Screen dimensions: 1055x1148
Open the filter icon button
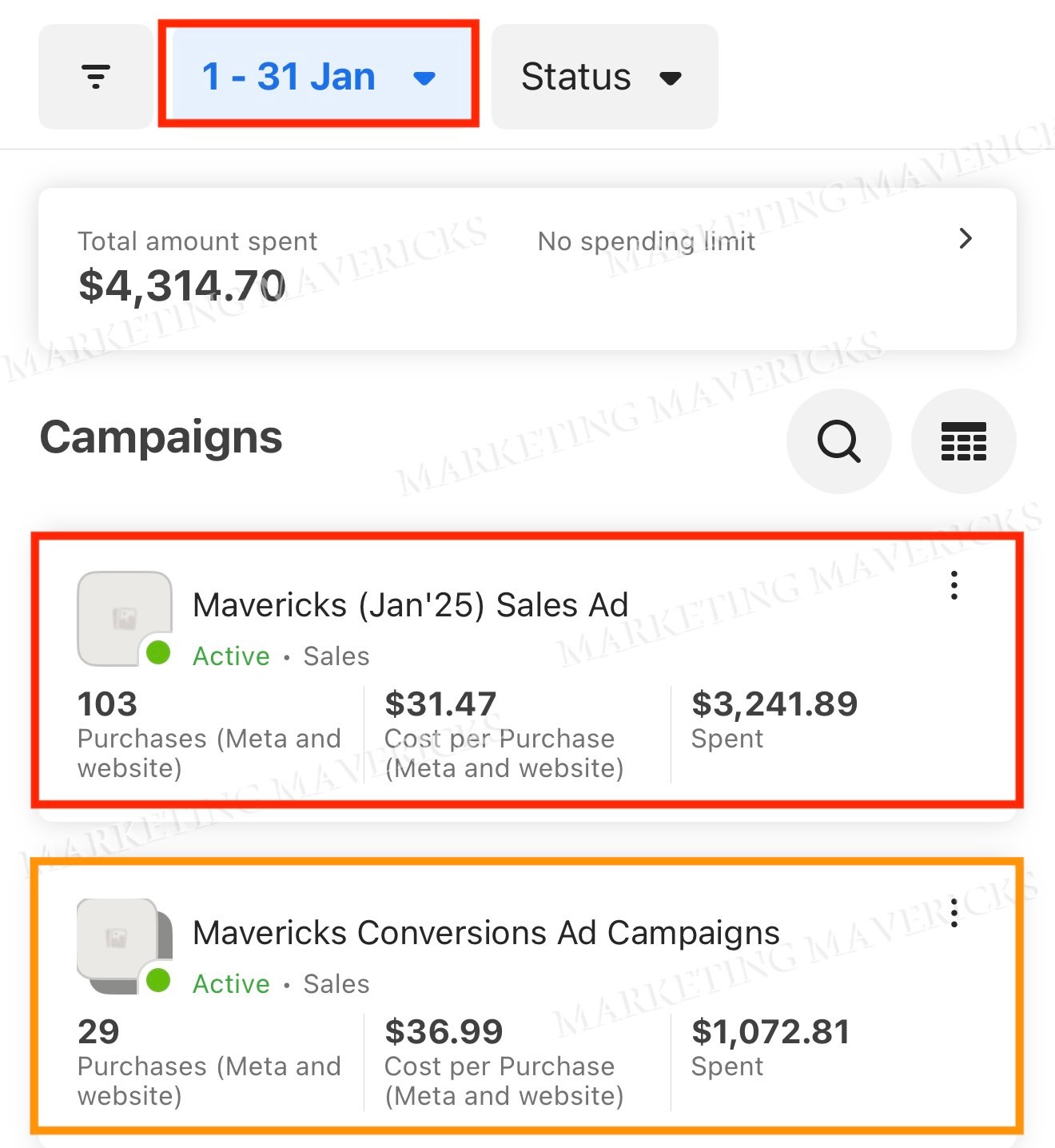pyautogui.click(x=96, y=77)
